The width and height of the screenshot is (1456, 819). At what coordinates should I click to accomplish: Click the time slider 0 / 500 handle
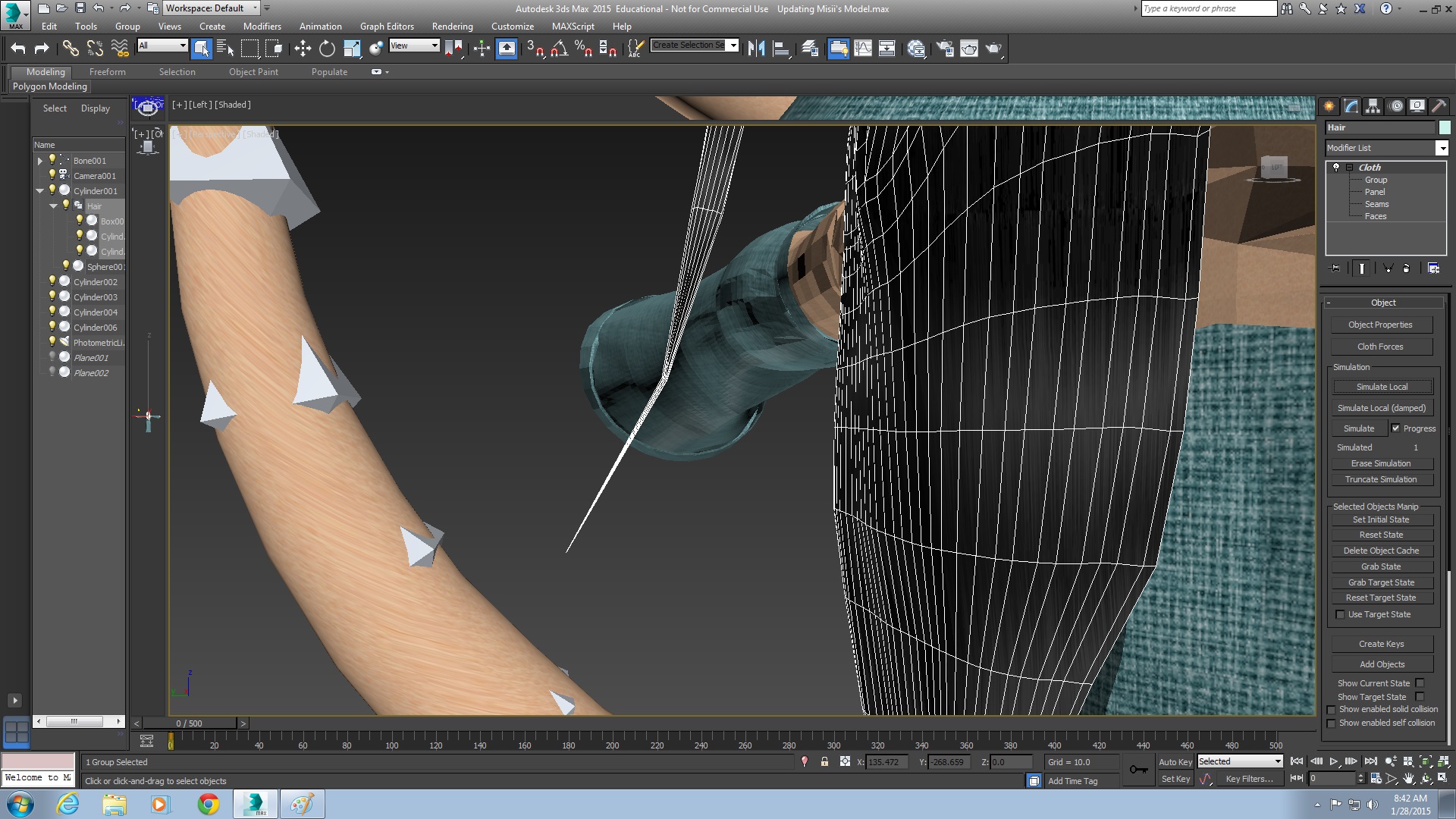point(190,723)
